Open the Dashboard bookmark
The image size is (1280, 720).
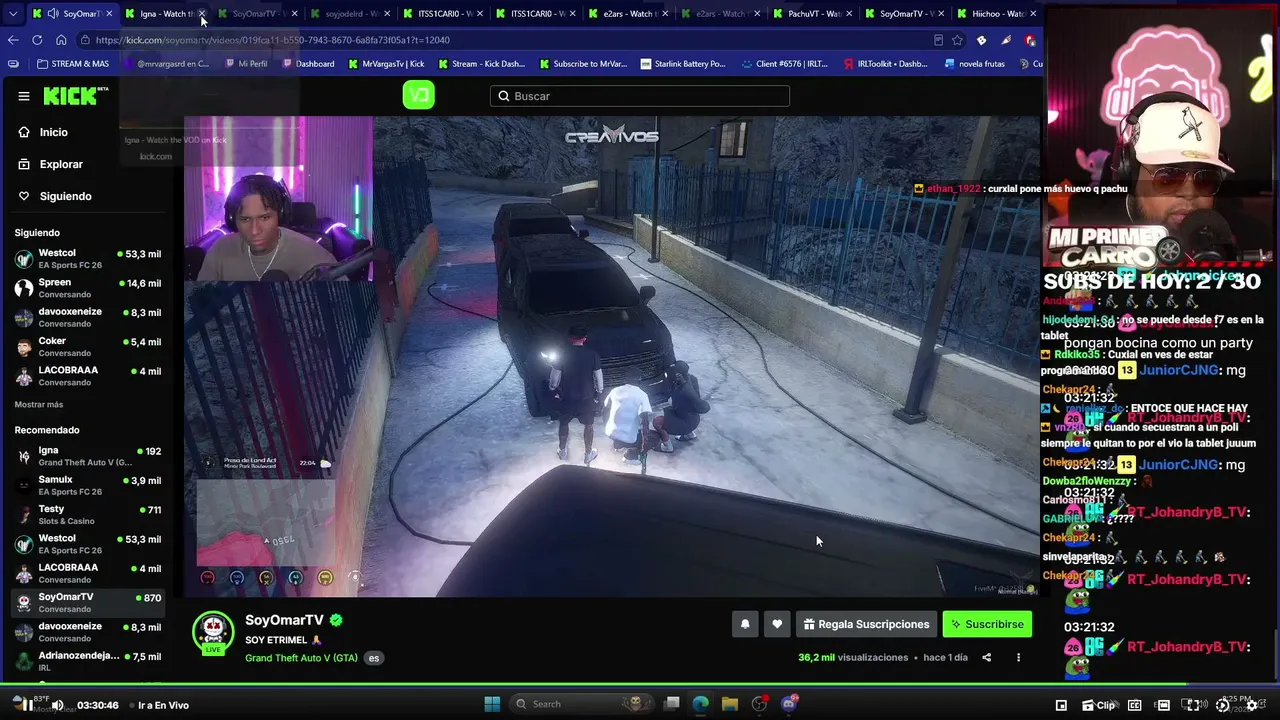click(309, 64)
